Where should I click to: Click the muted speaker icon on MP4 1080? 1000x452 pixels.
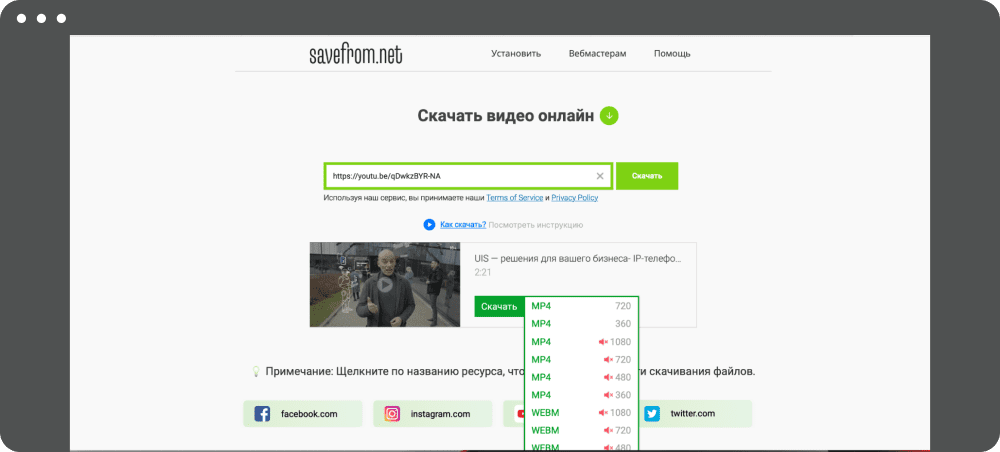(x=603, y=342)
